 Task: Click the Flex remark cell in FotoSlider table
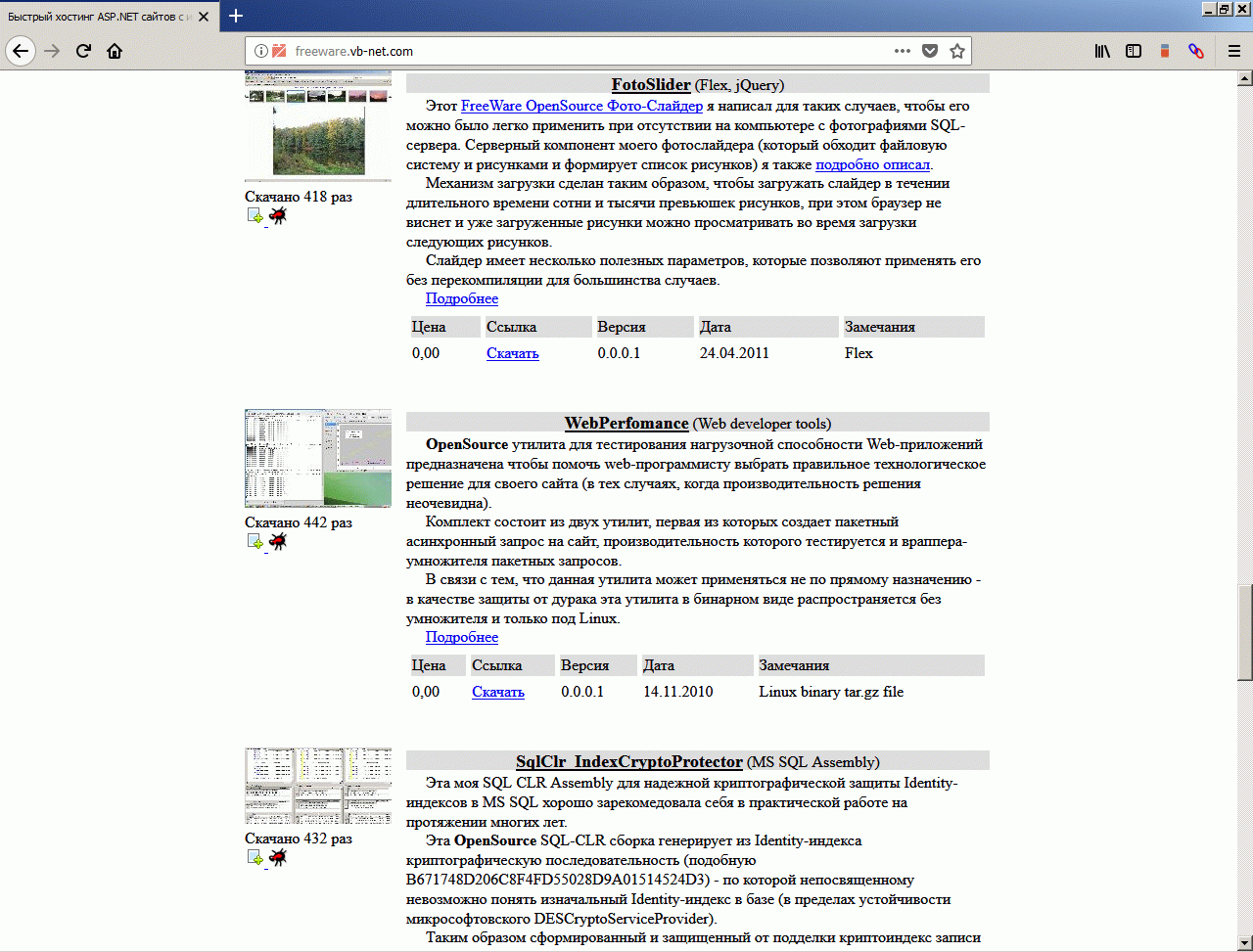[859, 353]
